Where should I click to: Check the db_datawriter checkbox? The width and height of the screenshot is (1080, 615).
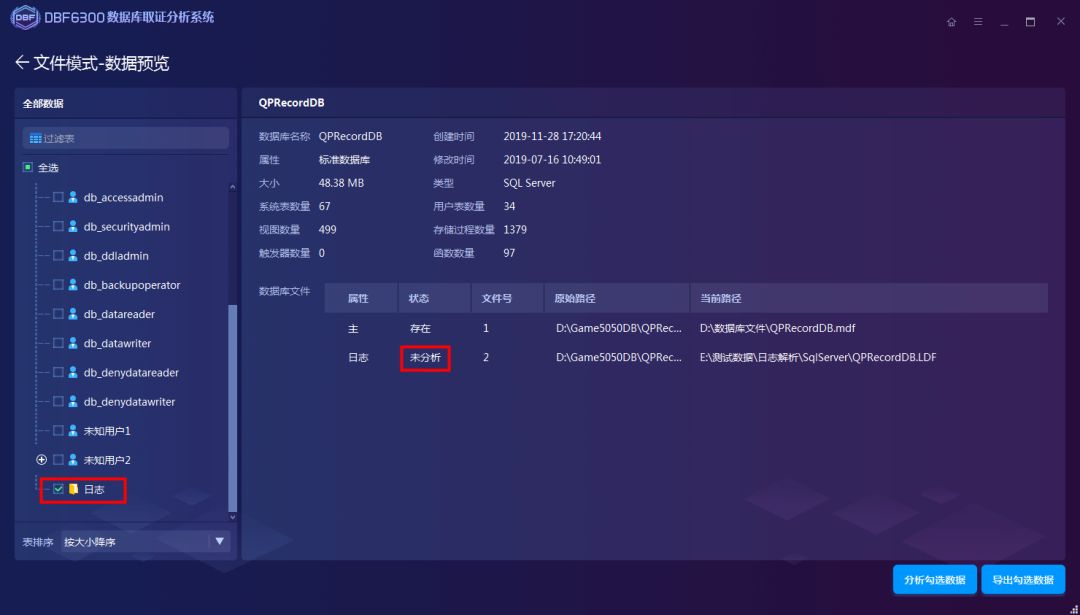[x=59, y=343]
